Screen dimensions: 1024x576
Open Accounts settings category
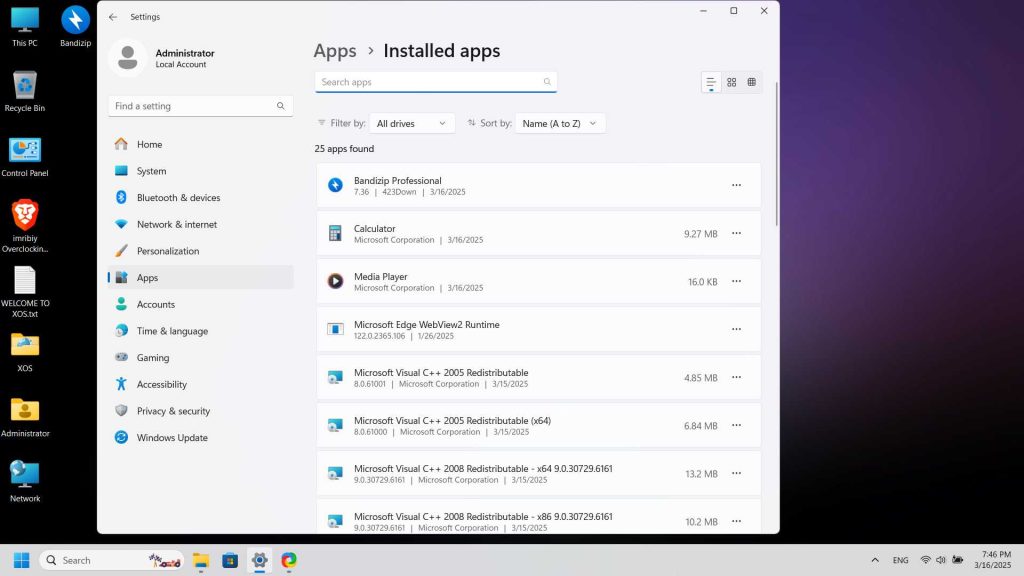200,304
